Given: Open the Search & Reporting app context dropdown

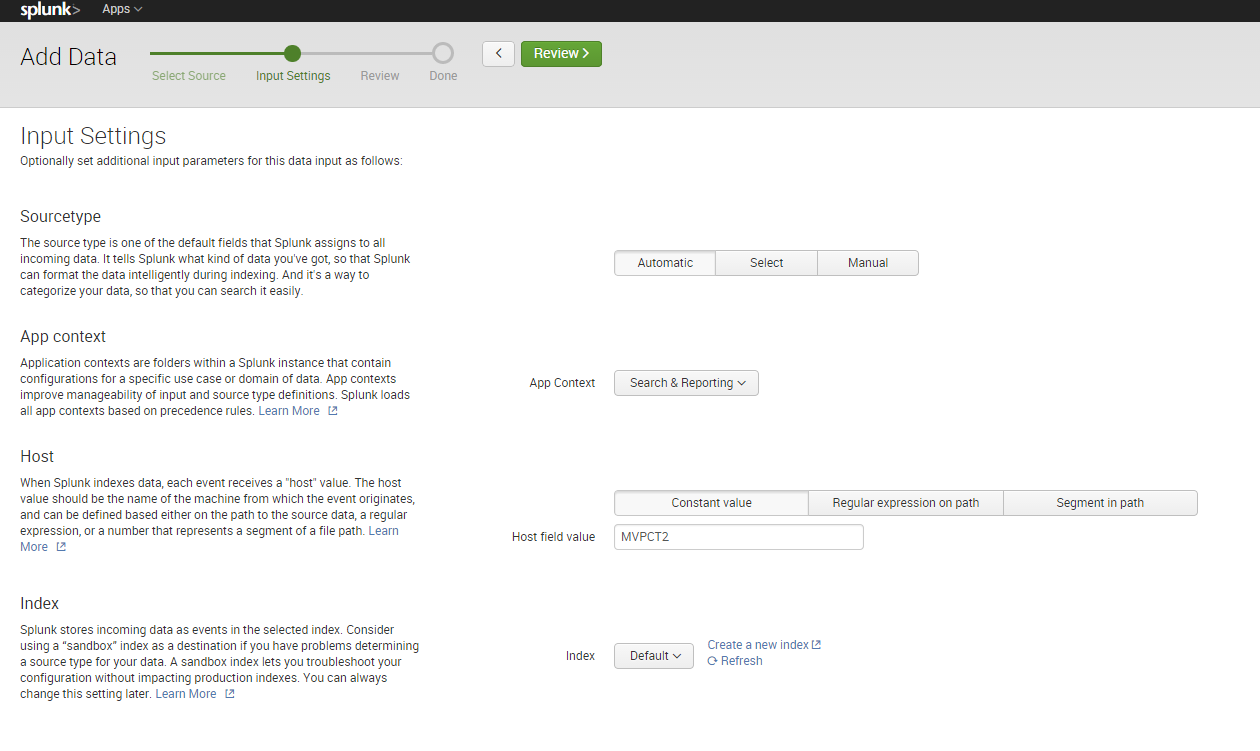Looking at the screenshot, I should coord(686,383).
